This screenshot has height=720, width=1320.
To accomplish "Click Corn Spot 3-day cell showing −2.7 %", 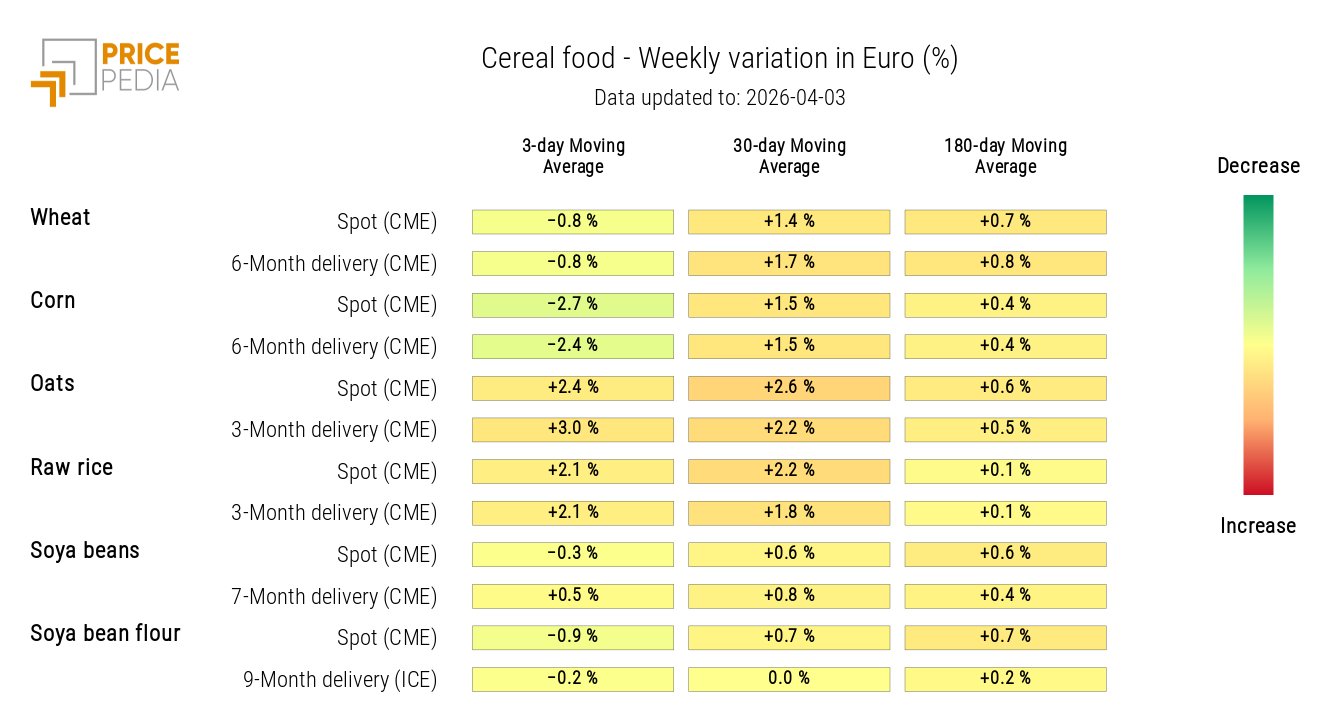I will click(573, 304).
